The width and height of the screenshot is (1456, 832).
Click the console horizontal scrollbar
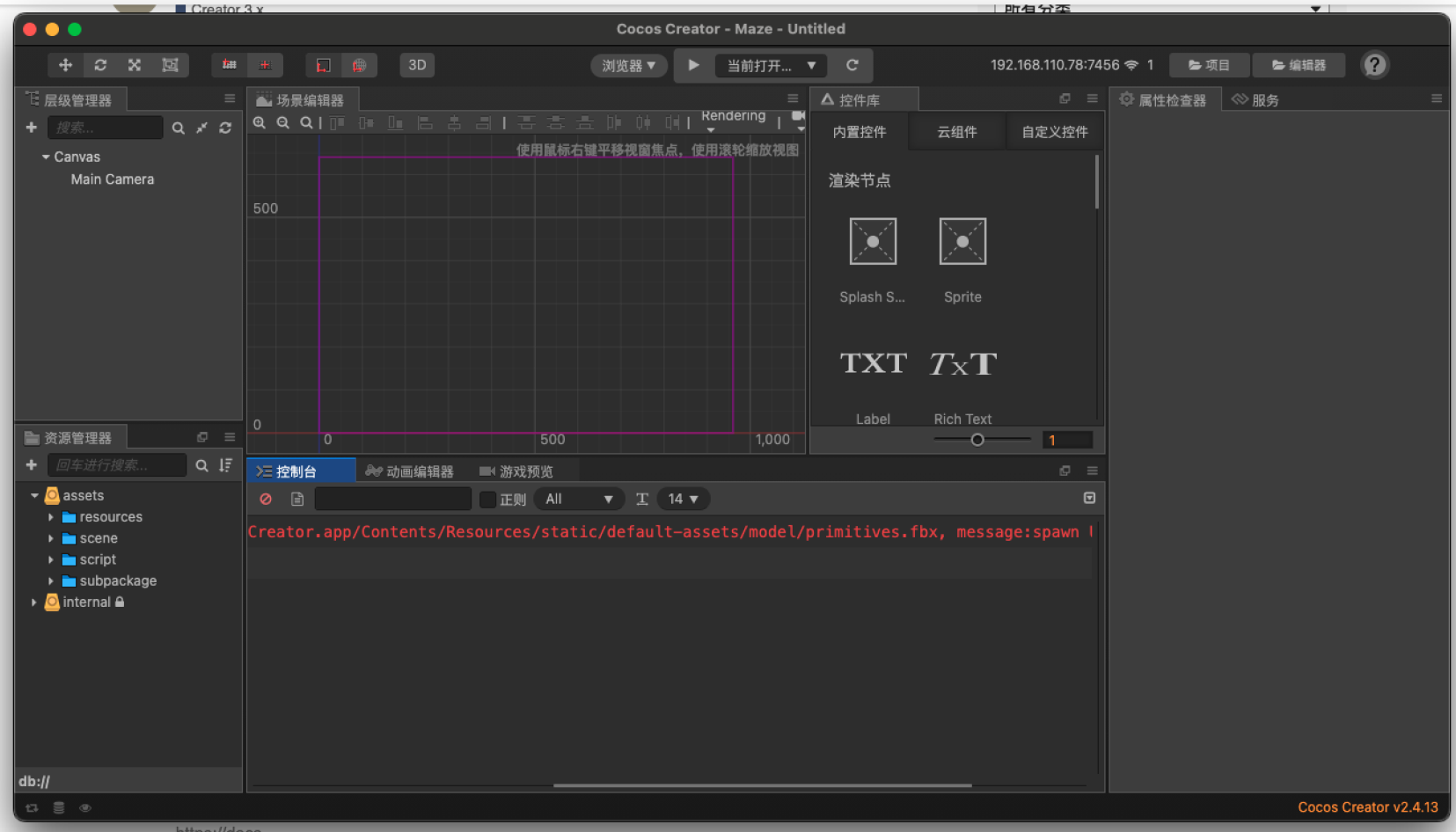coord(762,785)
